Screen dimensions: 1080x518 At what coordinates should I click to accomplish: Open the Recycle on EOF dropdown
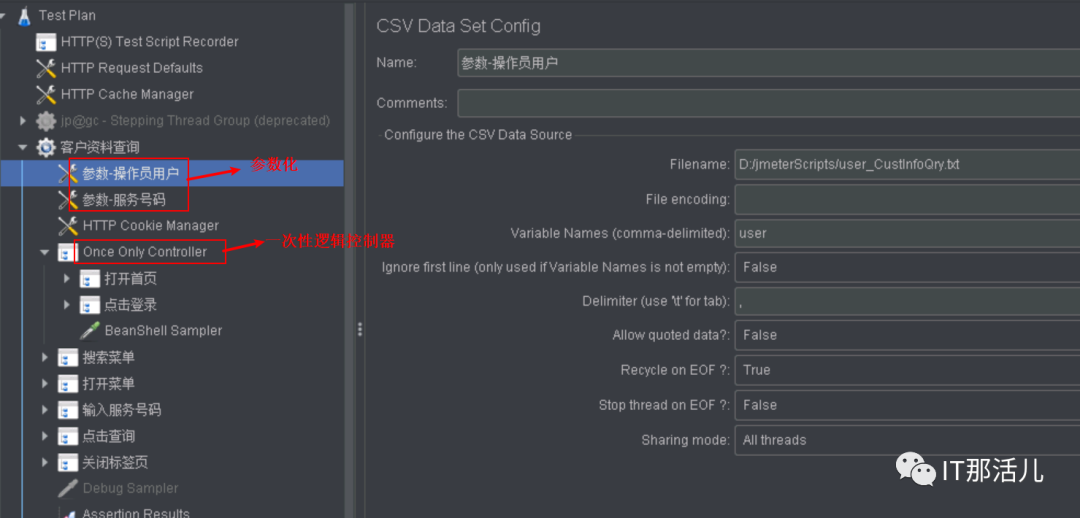pyautogui.click(x=906, y=370)
